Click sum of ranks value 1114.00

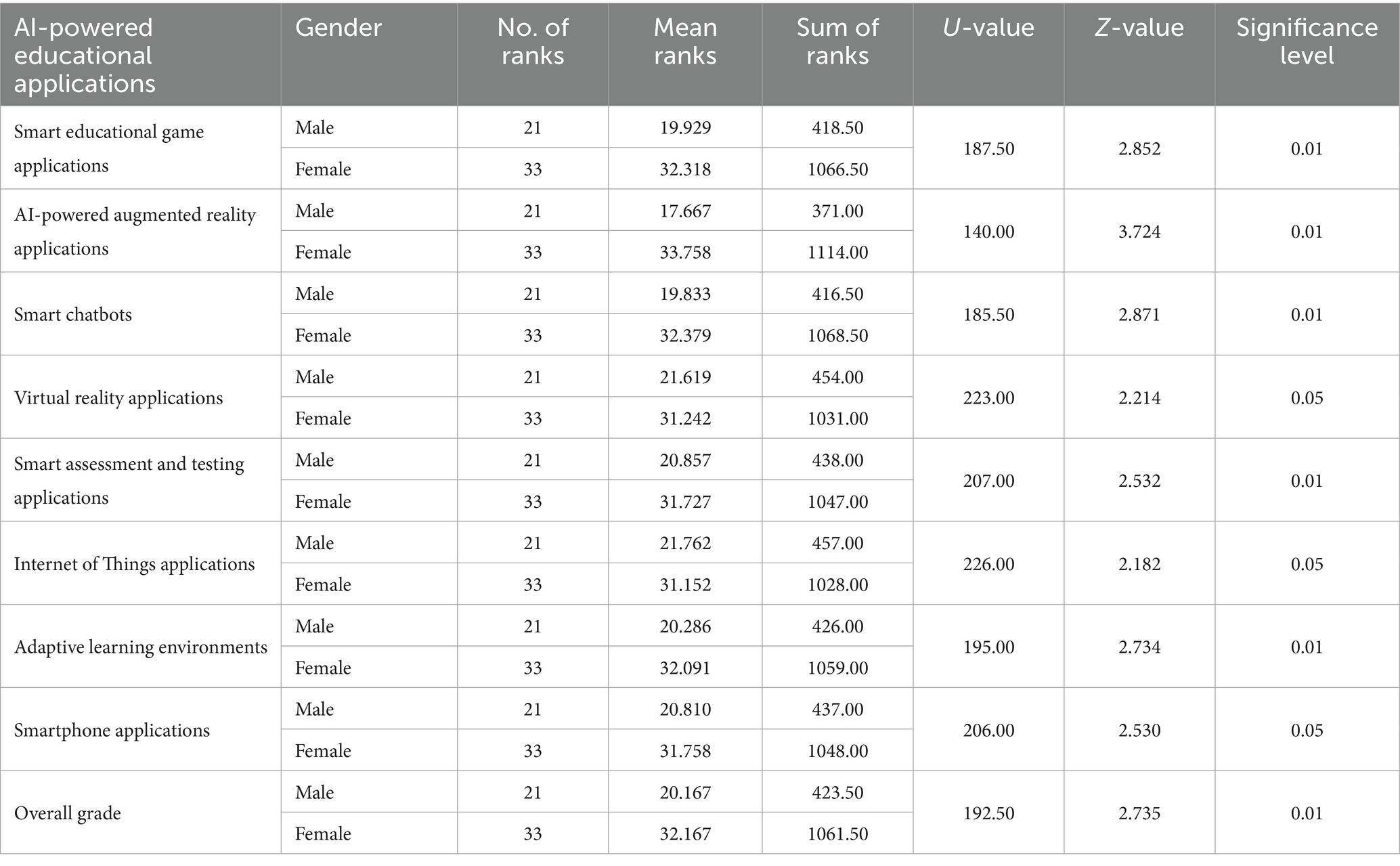tap(837, 252)
